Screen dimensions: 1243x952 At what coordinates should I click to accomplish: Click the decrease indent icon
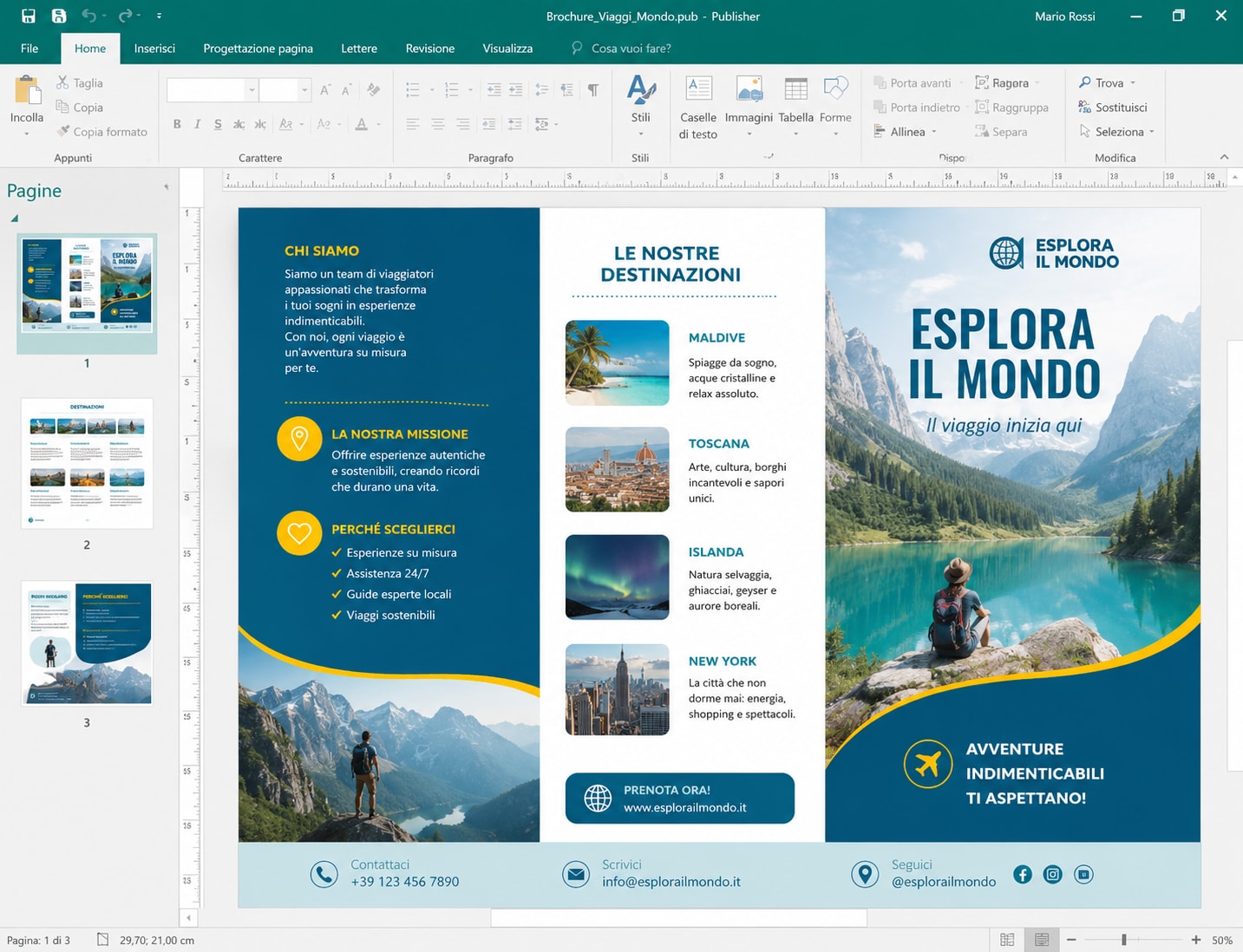coord(494,89)
